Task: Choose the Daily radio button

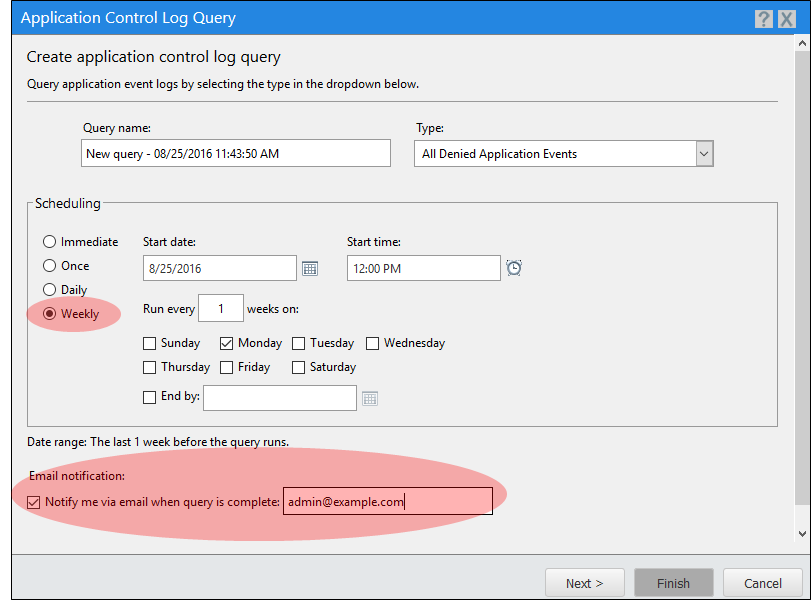Action: pos(49,290)
